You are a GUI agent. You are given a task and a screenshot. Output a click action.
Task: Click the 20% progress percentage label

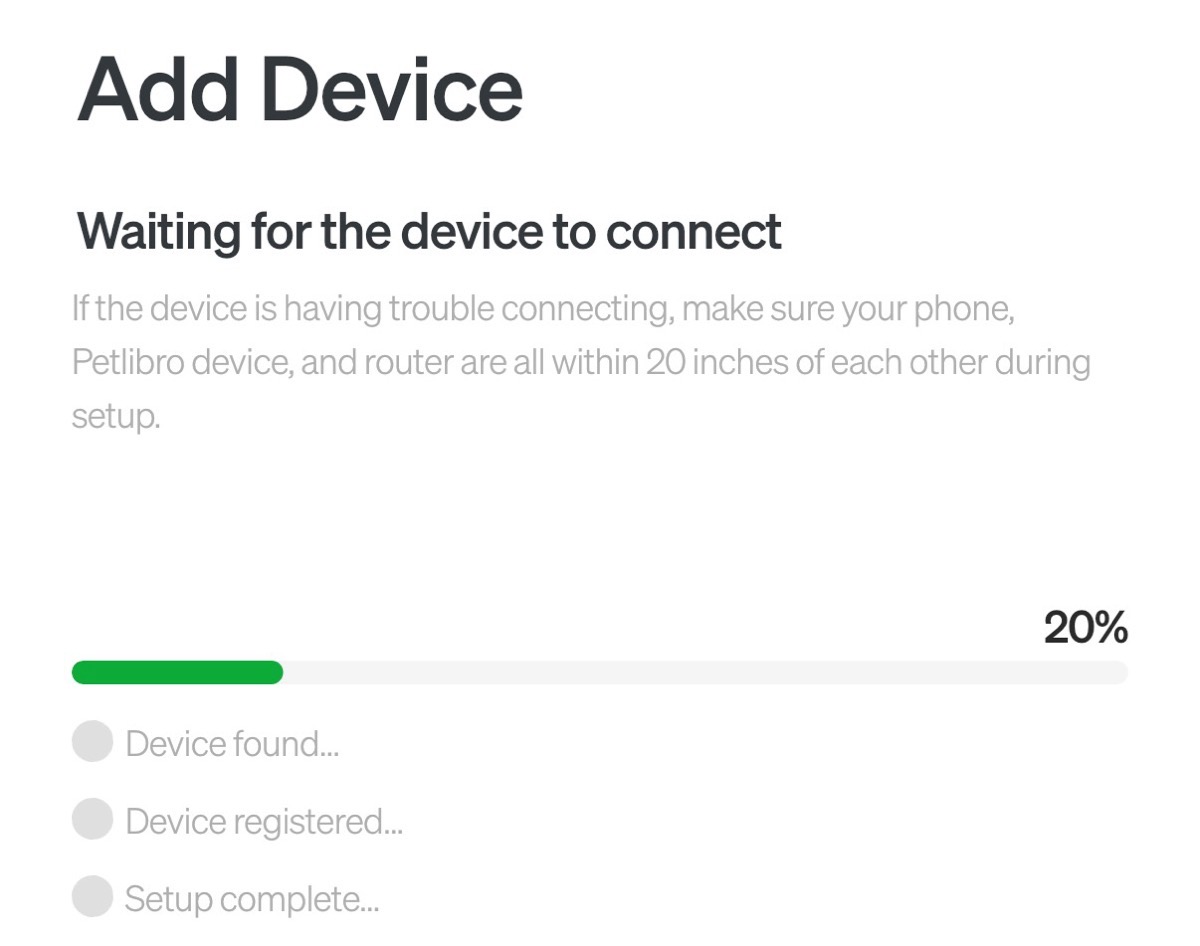point(1085,628)
